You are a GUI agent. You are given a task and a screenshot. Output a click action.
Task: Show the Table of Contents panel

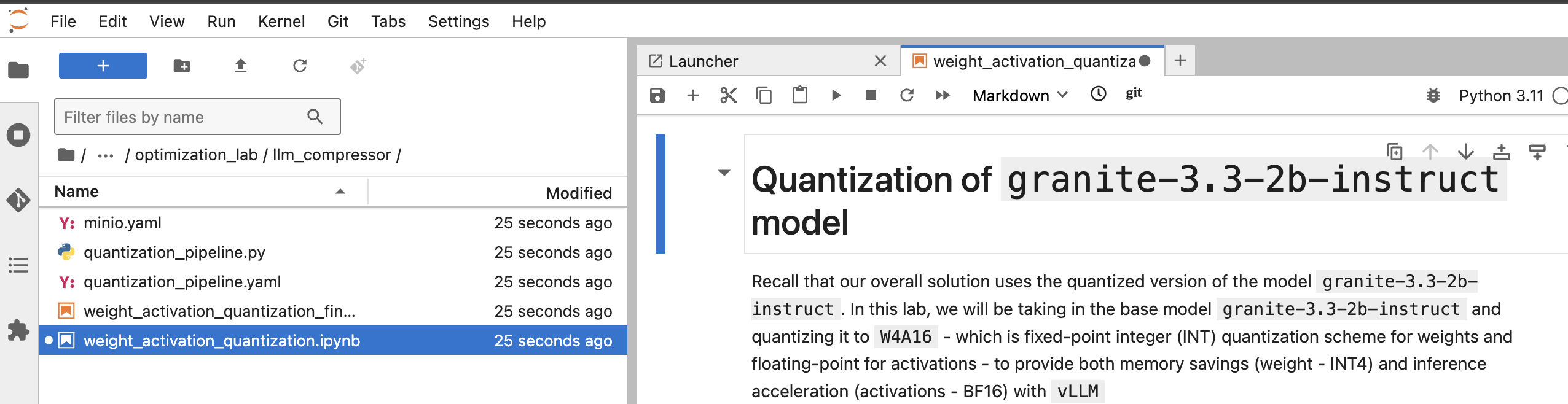[18, 265]
